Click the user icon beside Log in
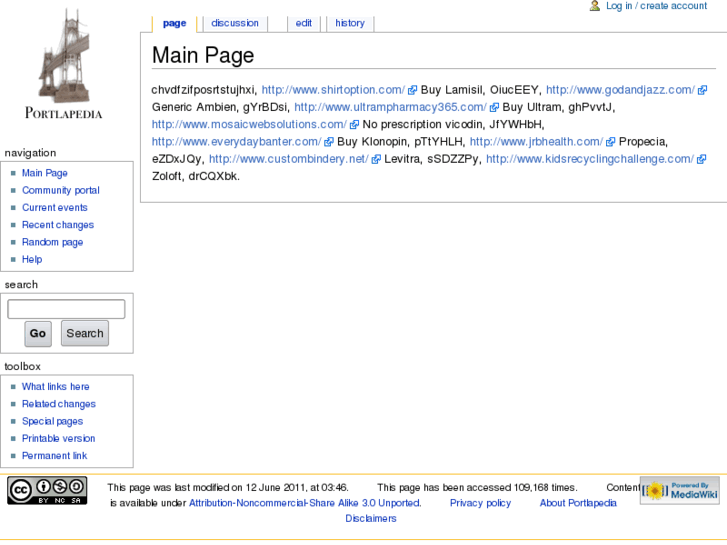This screenshot has height=545, width=727. 595,6
